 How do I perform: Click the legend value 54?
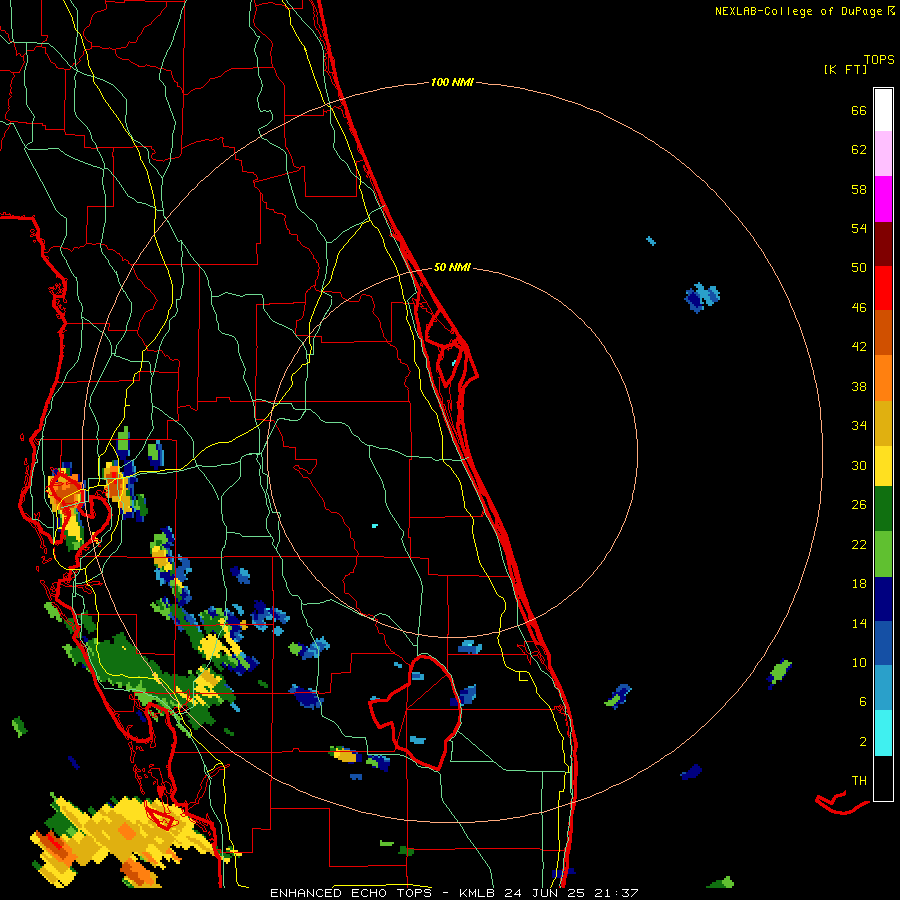coord(859,229)
